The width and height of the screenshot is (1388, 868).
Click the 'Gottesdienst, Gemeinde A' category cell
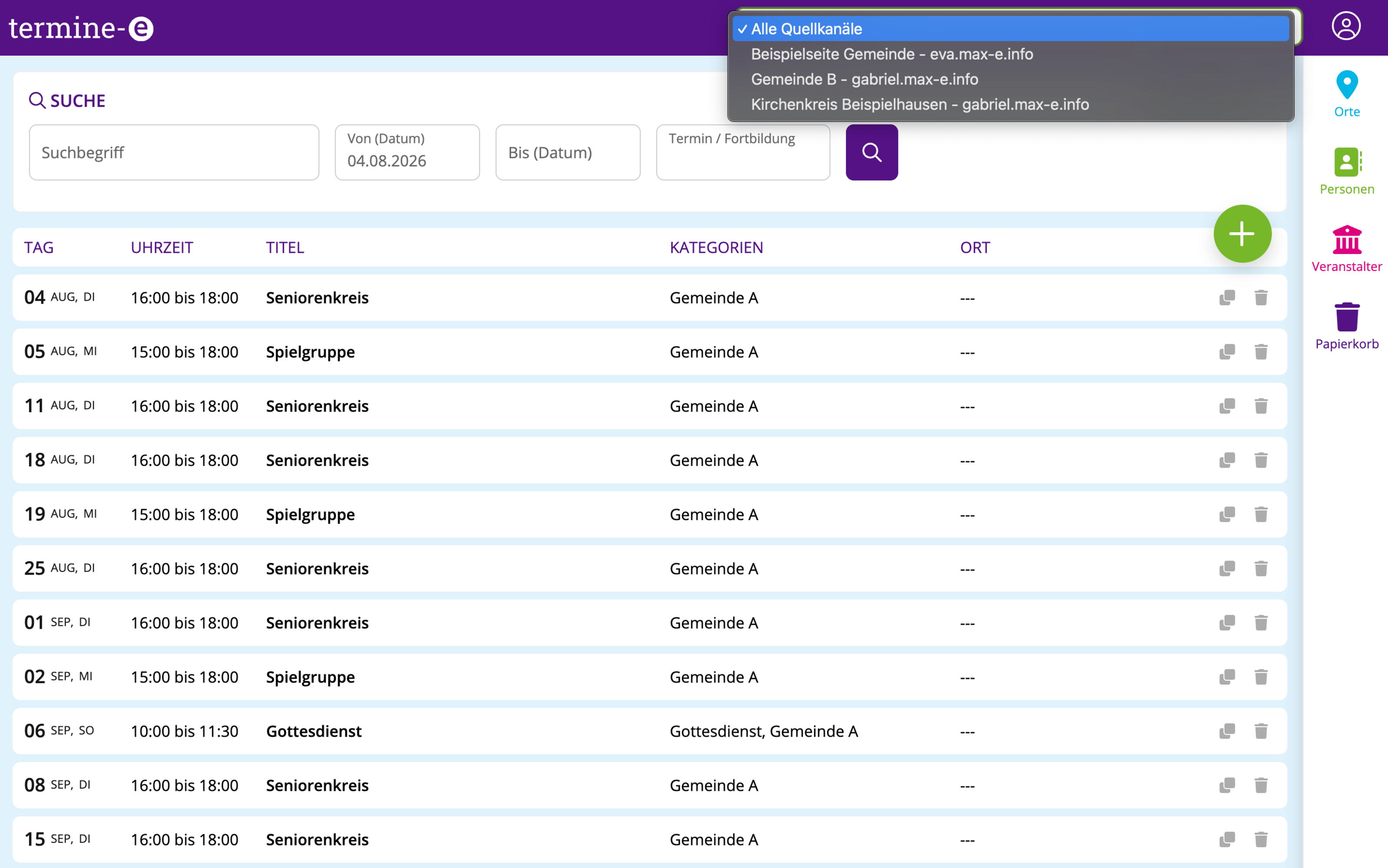coord(764,731)
